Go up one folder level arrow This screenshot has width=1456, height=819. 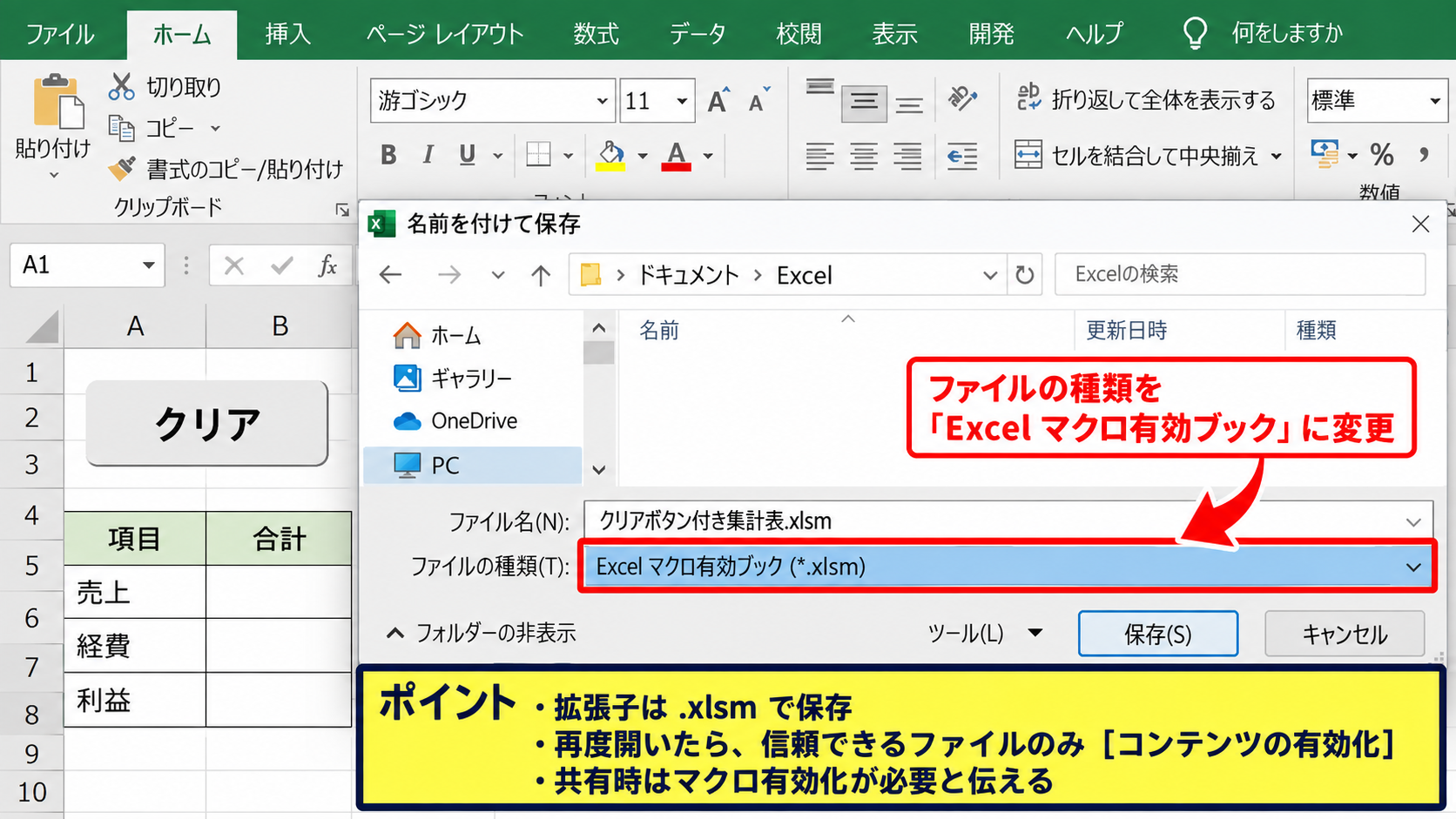tap(541, 275)
